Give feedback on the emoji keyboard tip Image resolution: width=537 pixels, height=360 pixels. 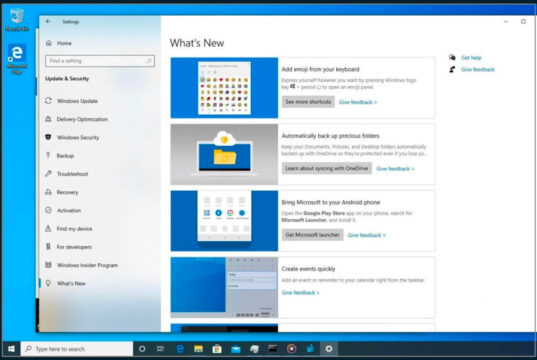(x=358, y=102)
